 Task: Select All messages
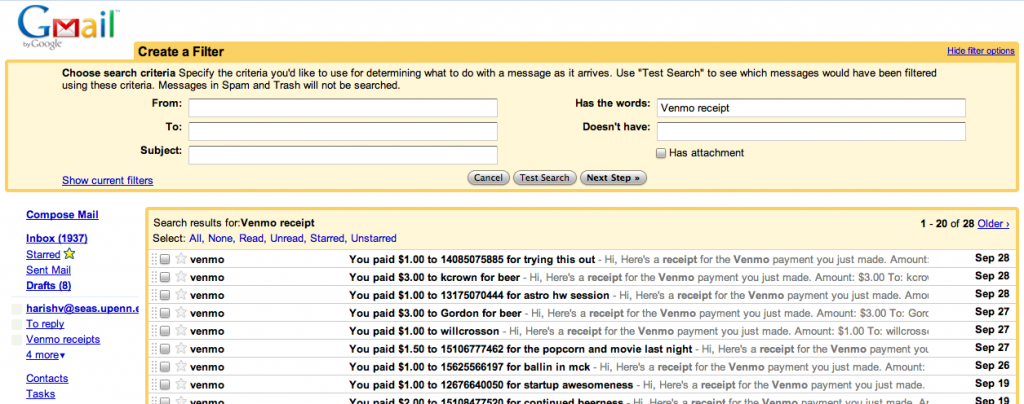click(195, 238)
